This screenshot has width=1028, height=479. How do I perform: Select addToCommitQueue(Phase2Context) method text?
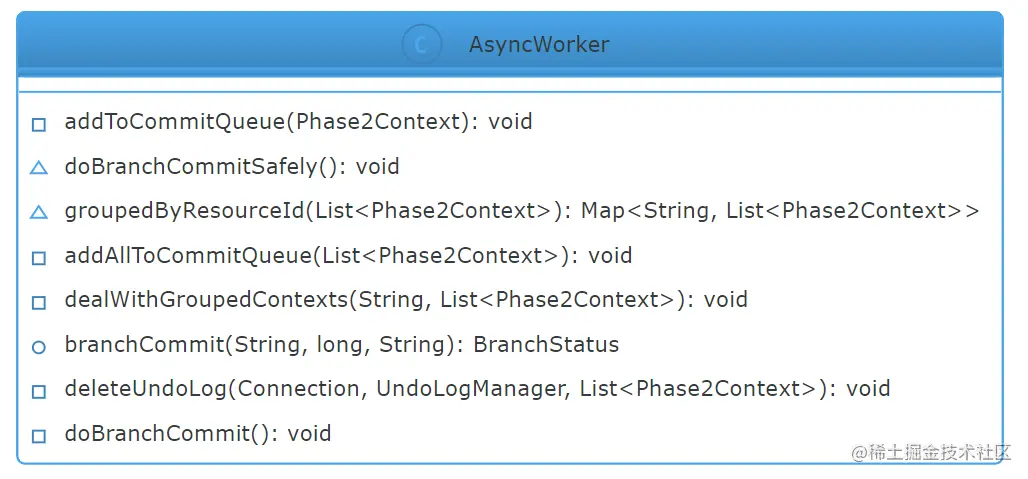tap(298, 122)
